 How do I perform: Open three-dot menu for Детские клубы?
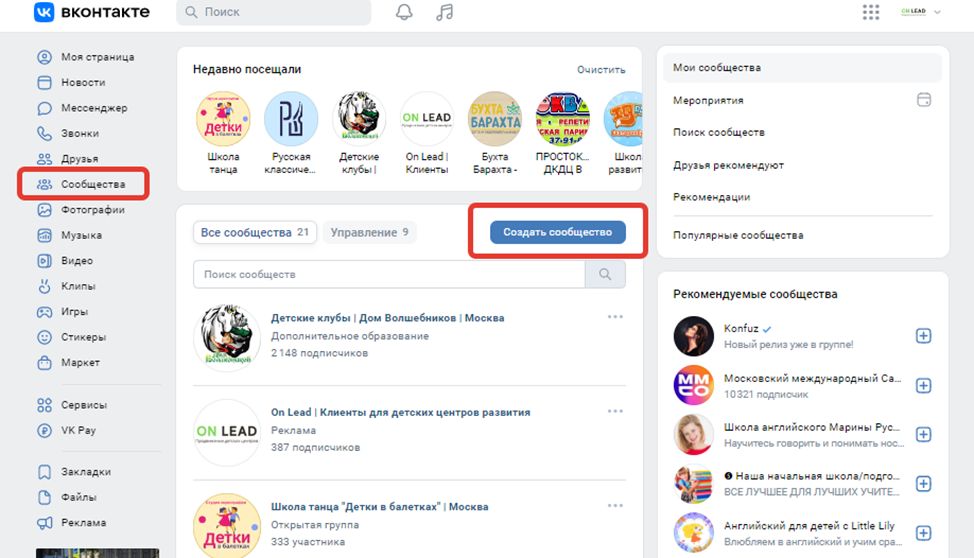point(615,317)
